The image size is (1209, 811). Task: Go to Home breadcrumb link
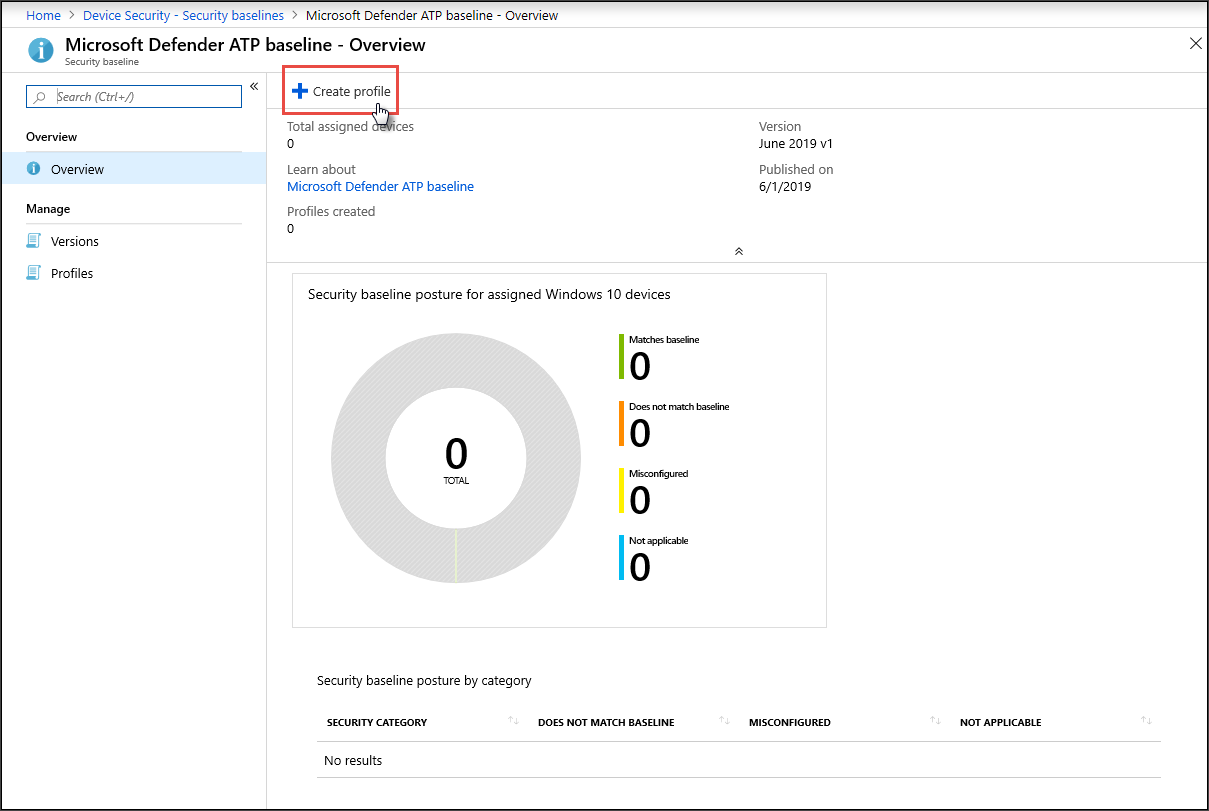coord(43,15)
